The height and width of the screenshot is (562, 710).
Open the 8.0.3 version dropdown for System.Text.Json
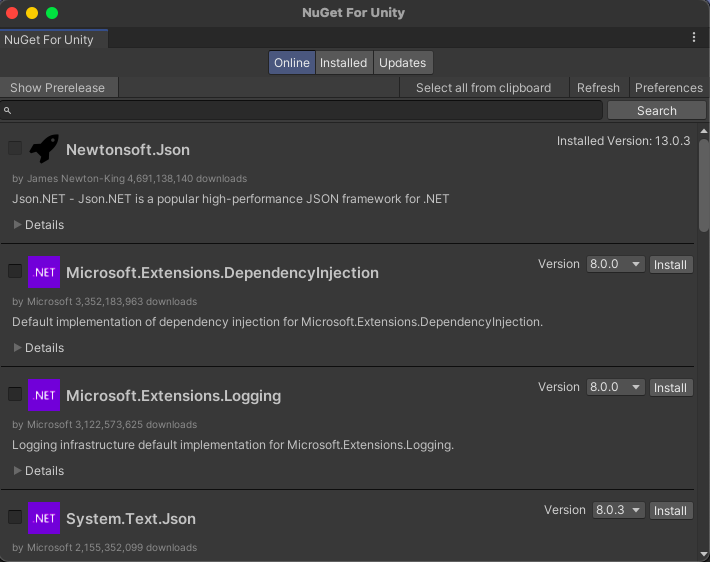[x=619, y=510]
